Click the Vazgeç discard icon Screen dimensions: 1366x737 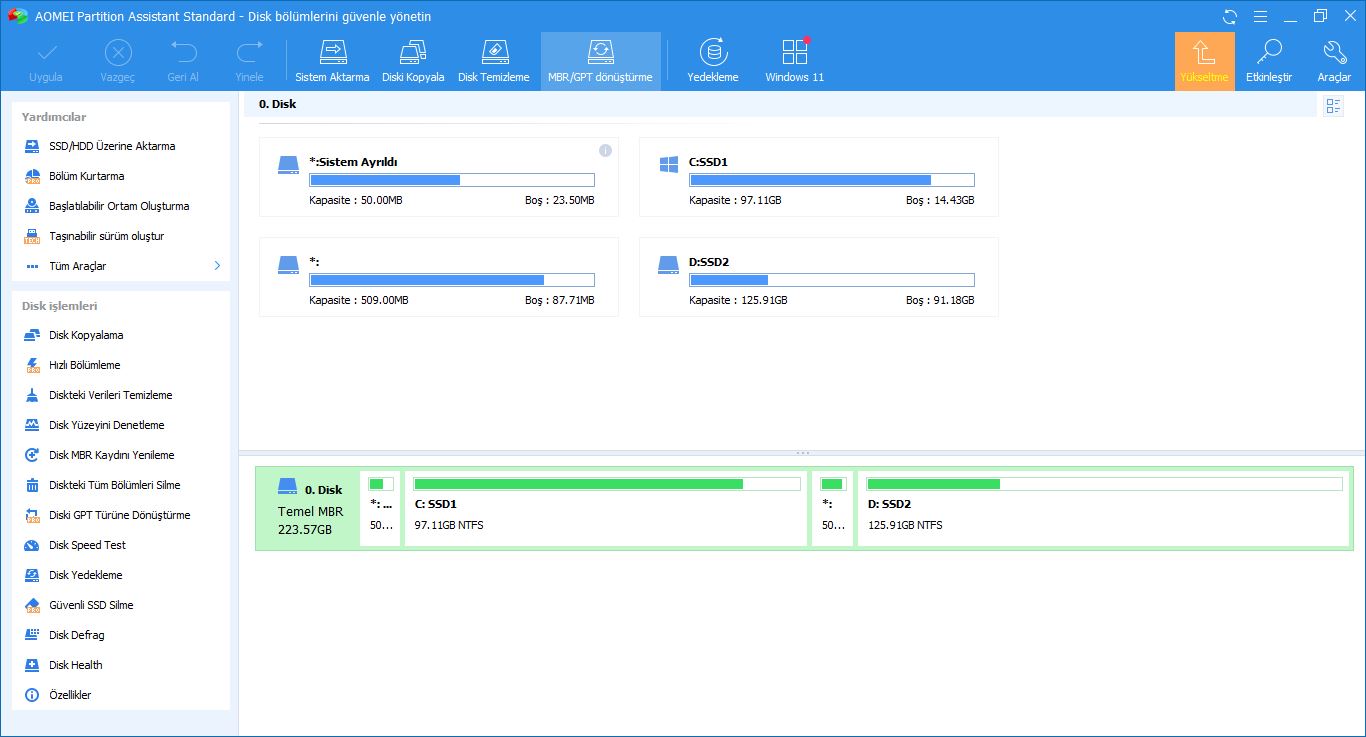click(118, 62)
